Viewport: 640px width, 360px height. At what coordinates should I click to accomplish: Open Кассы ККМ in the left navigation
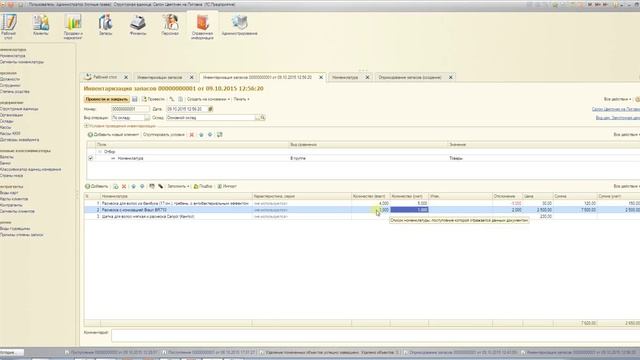pos(10,133)
